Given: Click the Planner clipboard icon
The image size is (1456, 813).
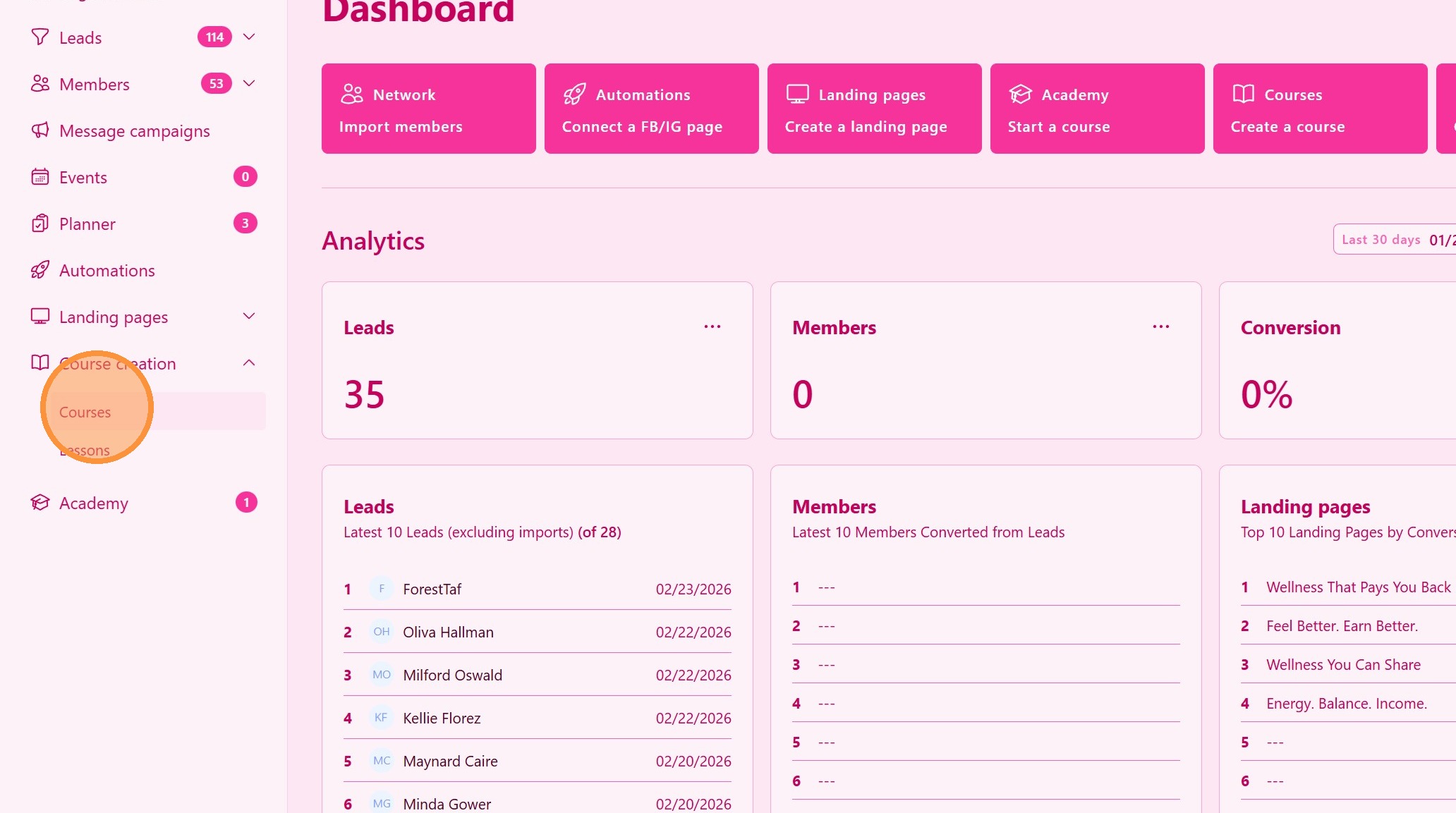Looking at the screenshot, I should (40, 224).
